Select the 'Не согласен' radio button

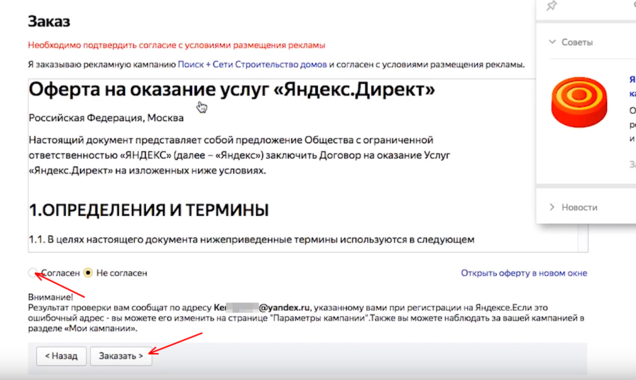88,273
